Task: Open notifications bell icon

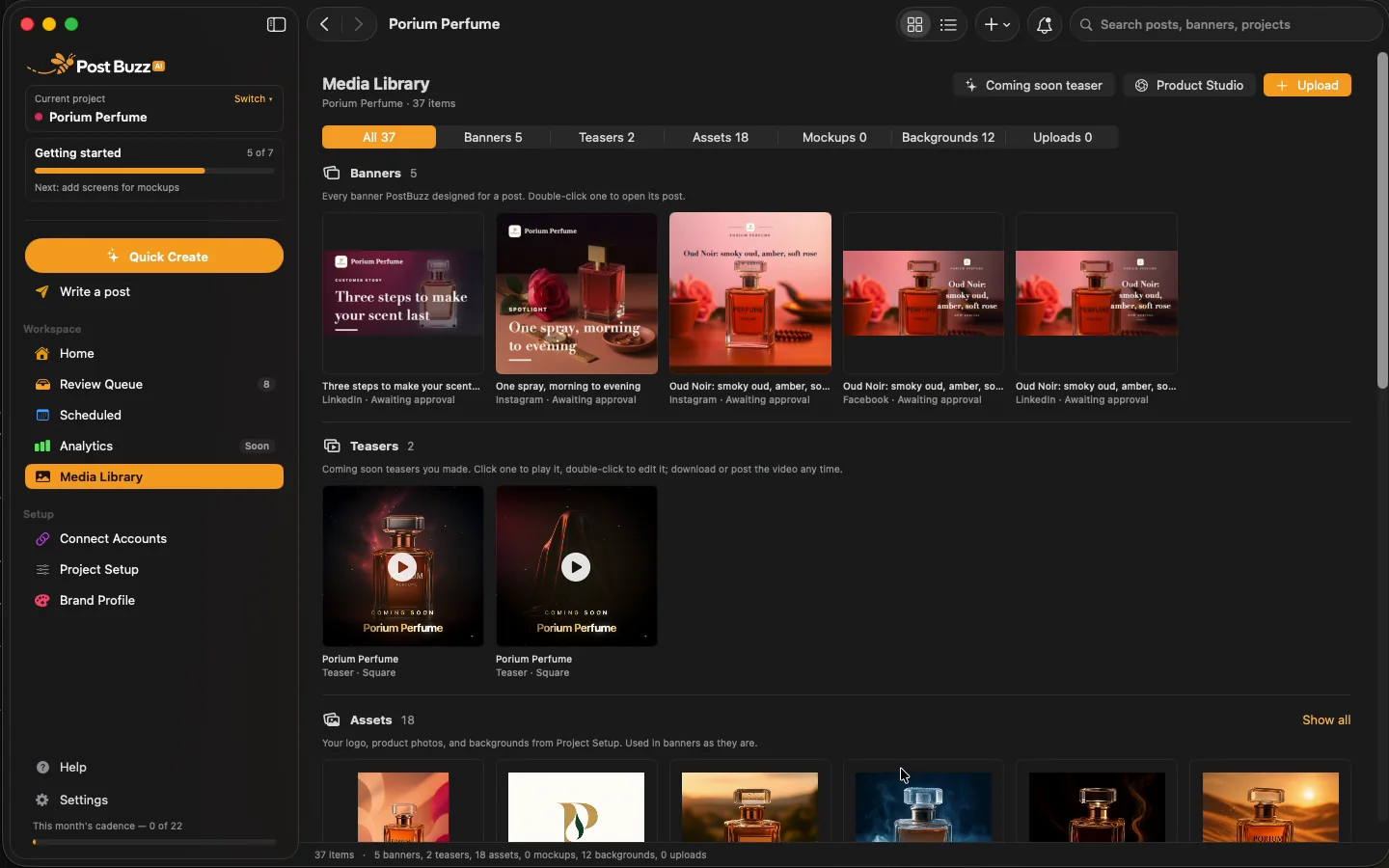Action: (1045, 25)
